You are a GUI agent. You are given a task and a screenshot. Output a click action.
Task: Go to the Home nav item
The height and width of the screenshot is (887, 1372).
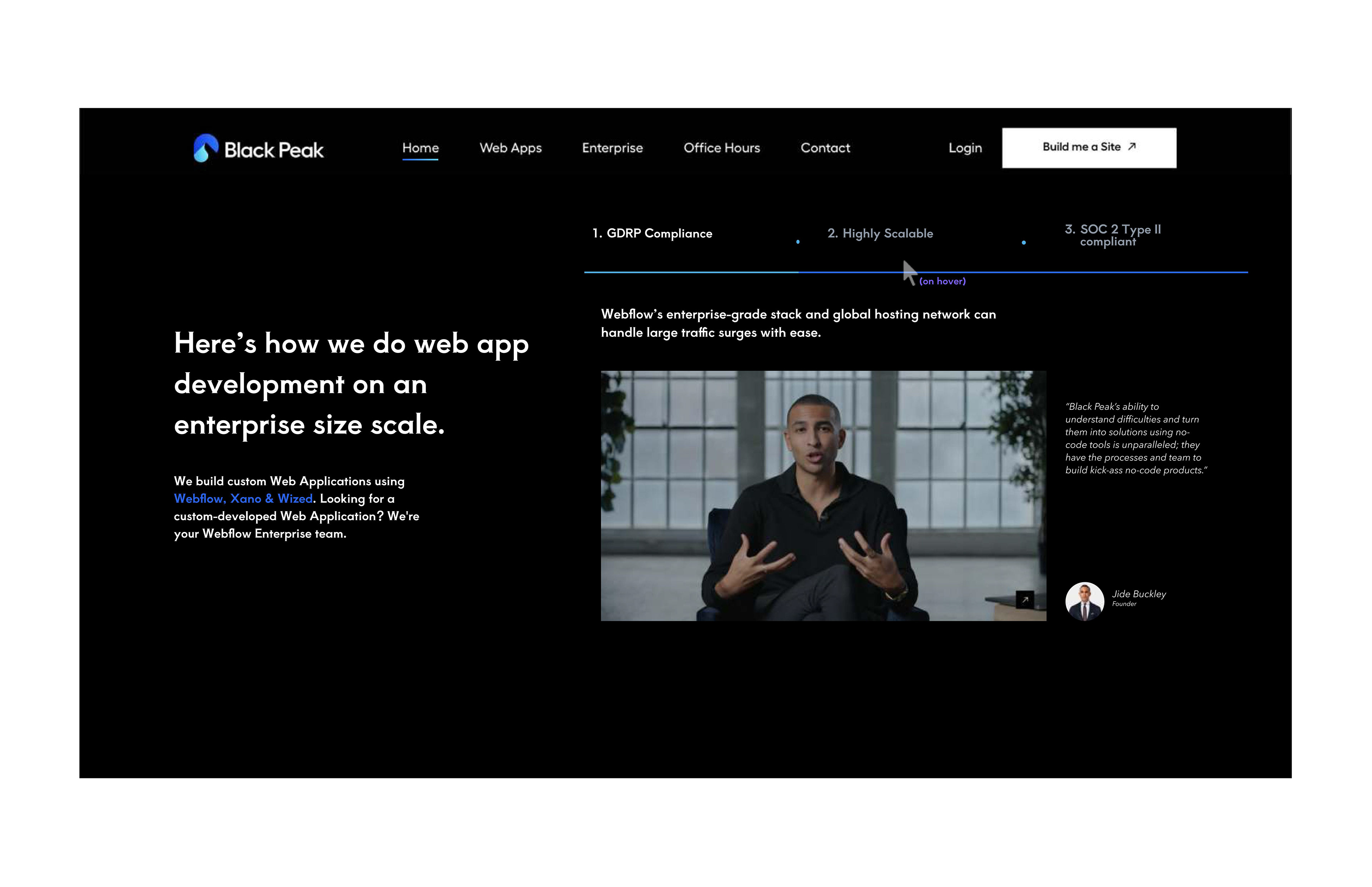420,148
